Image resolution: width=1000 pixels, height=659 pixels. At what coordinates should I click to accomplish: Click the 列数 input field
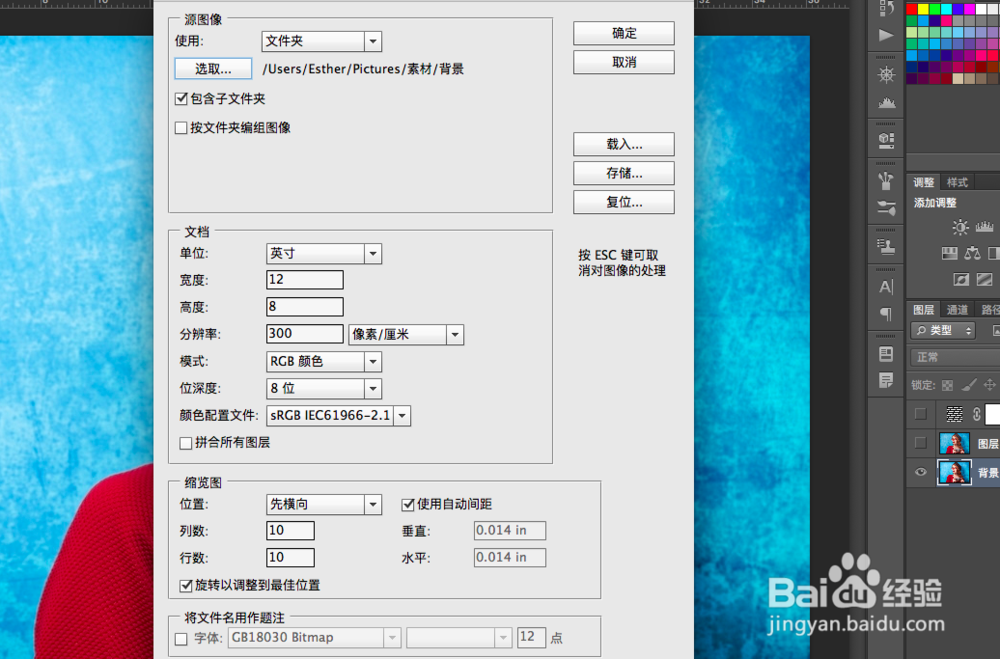coord(290,530)
